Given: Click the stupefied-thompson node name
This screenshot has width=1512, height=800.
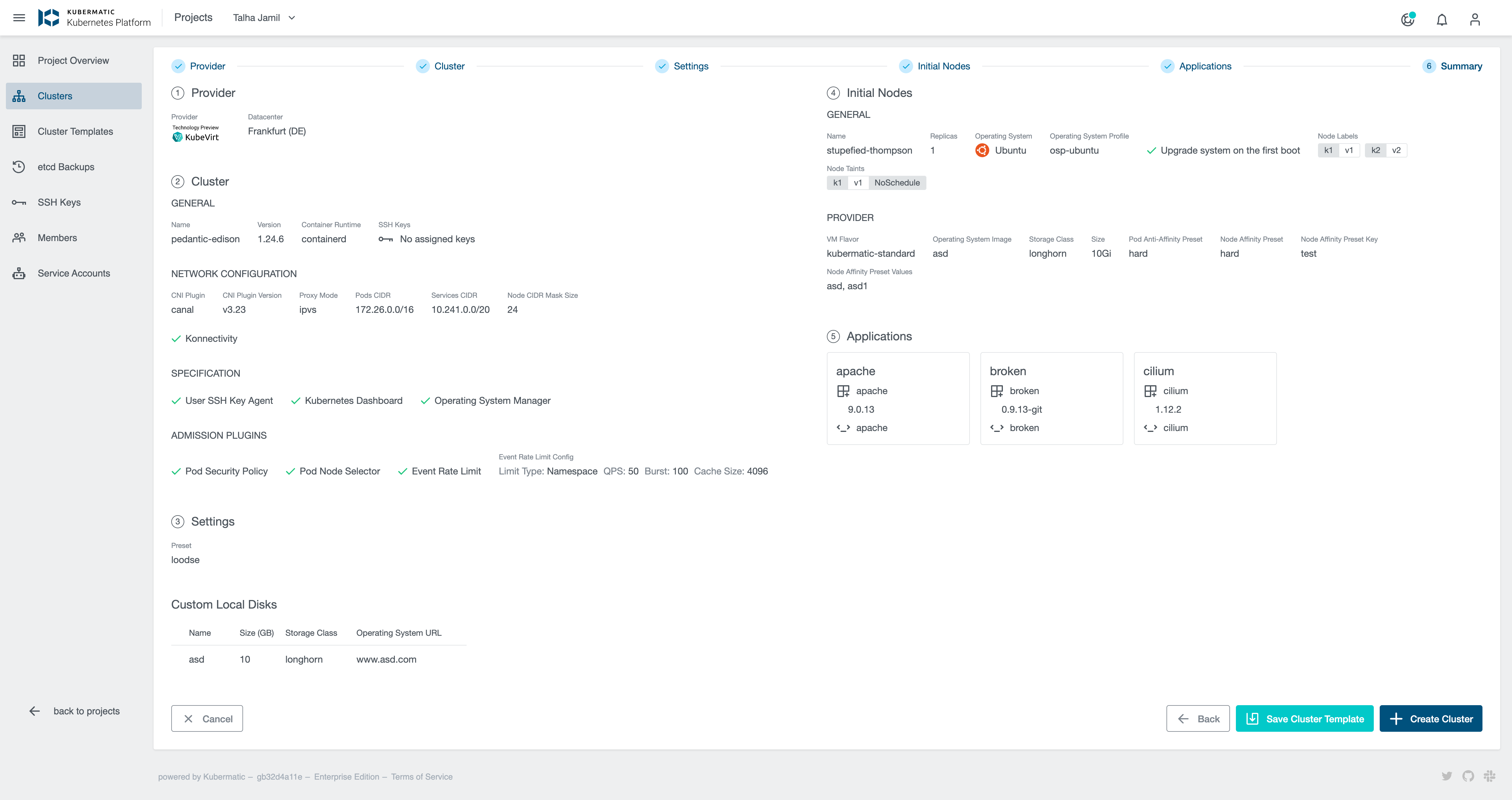Looking at the screenshot, I should [x=869, y=150].
